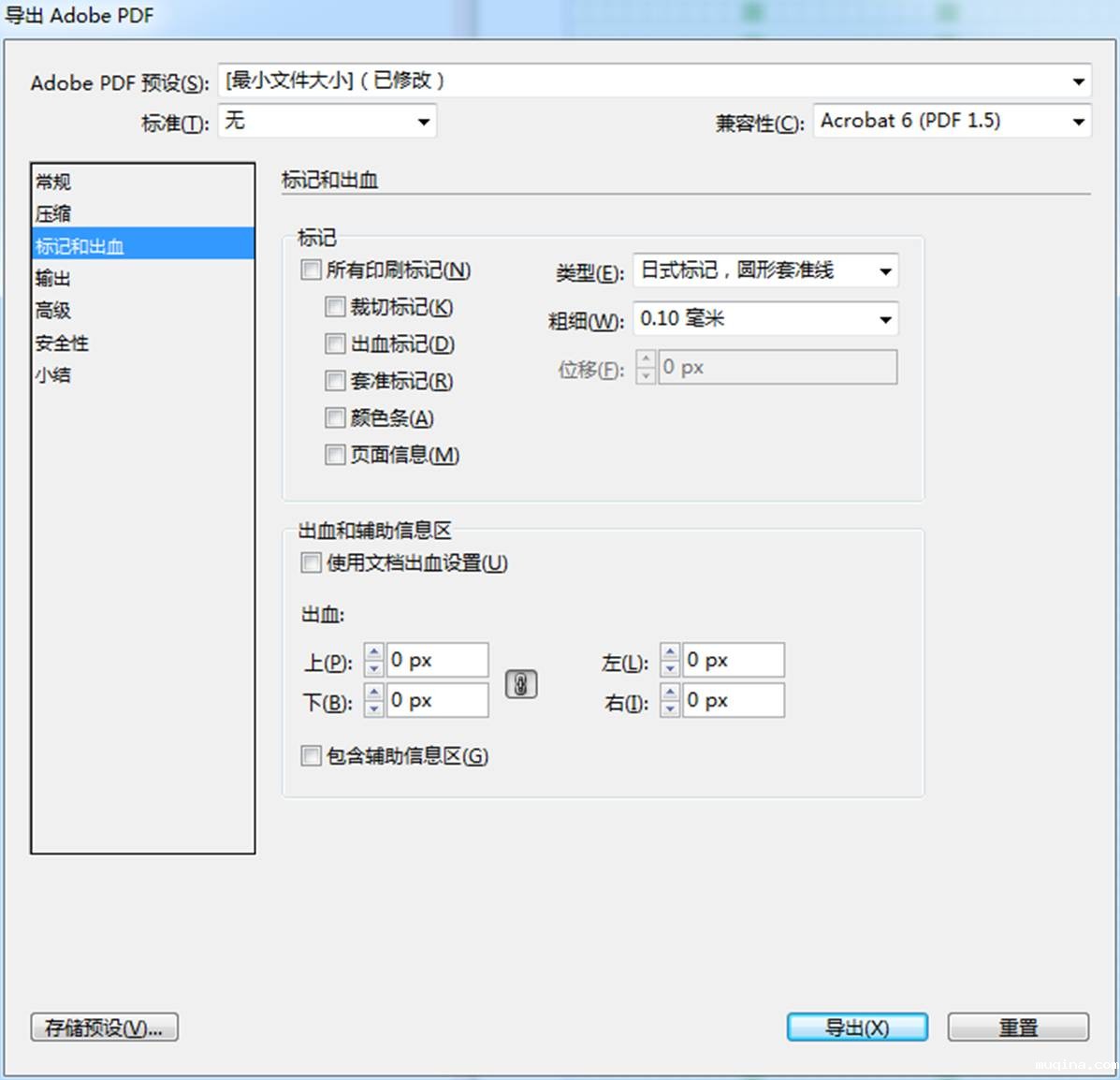Toggle 使用文档出血设置 checkbox
This screenshot has height=1080, width=1120.
click(312, 562)
